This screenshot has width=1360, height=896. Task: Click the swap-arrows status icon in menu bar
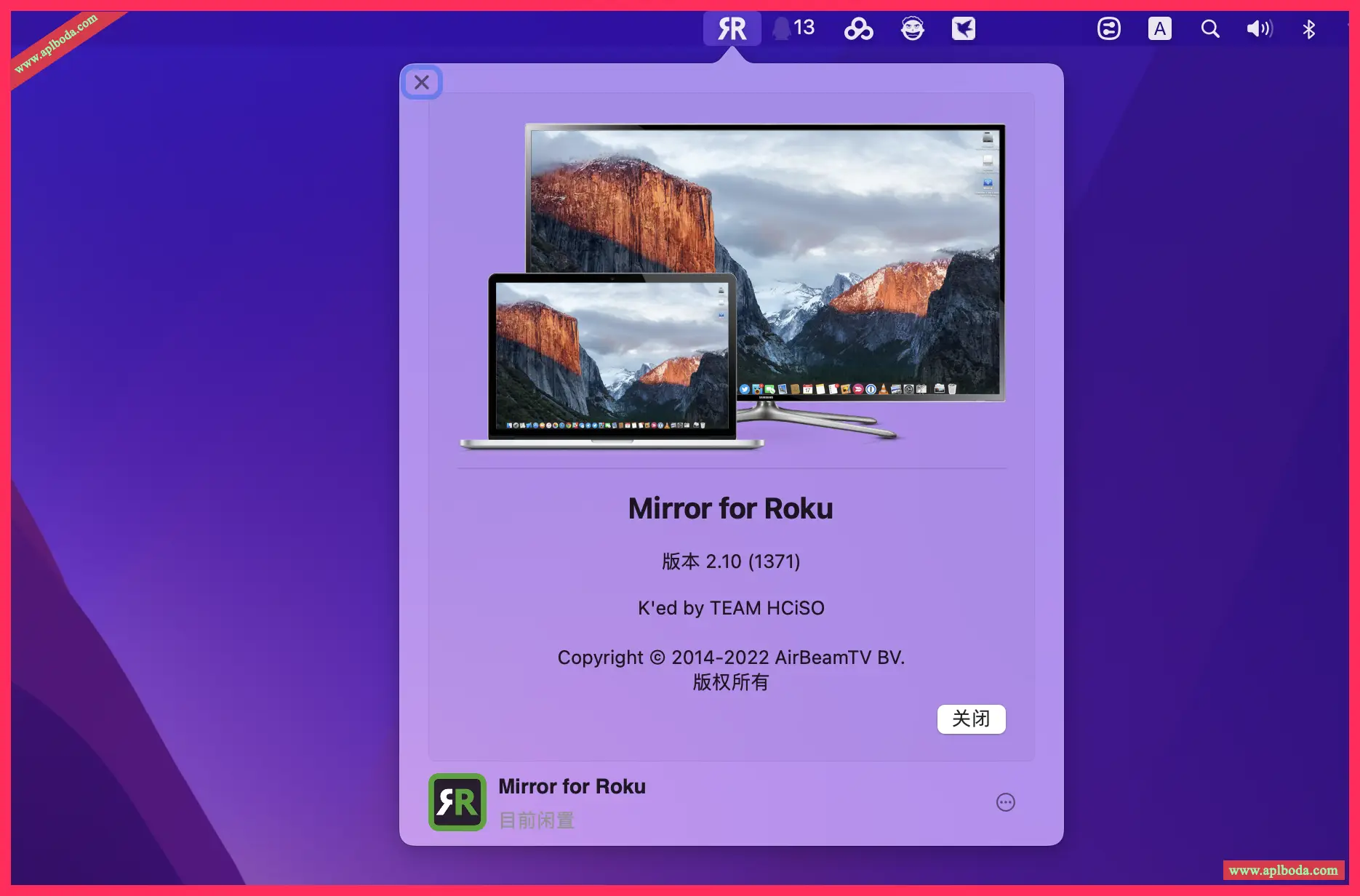point(1108,29)
